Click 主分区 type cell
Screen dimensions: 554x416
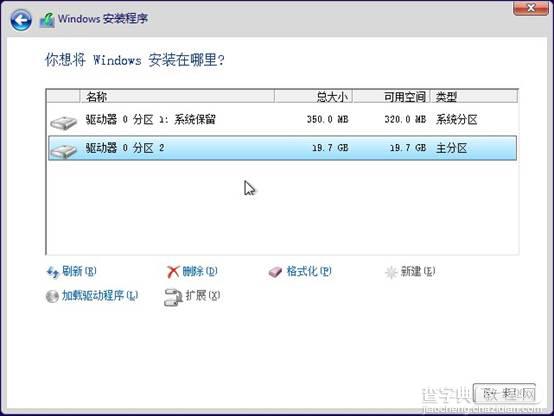click(x=452, y=148)
